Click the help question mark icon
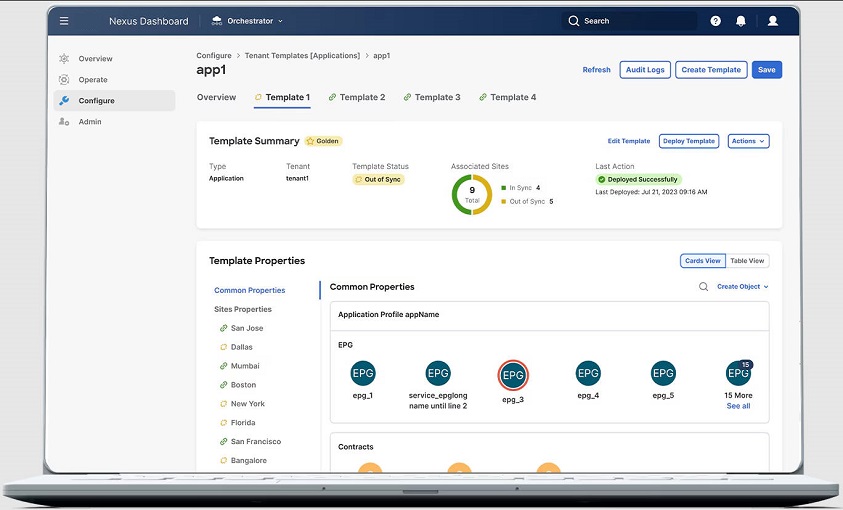The height and width of the screenshot is (510, 843). 715,21
